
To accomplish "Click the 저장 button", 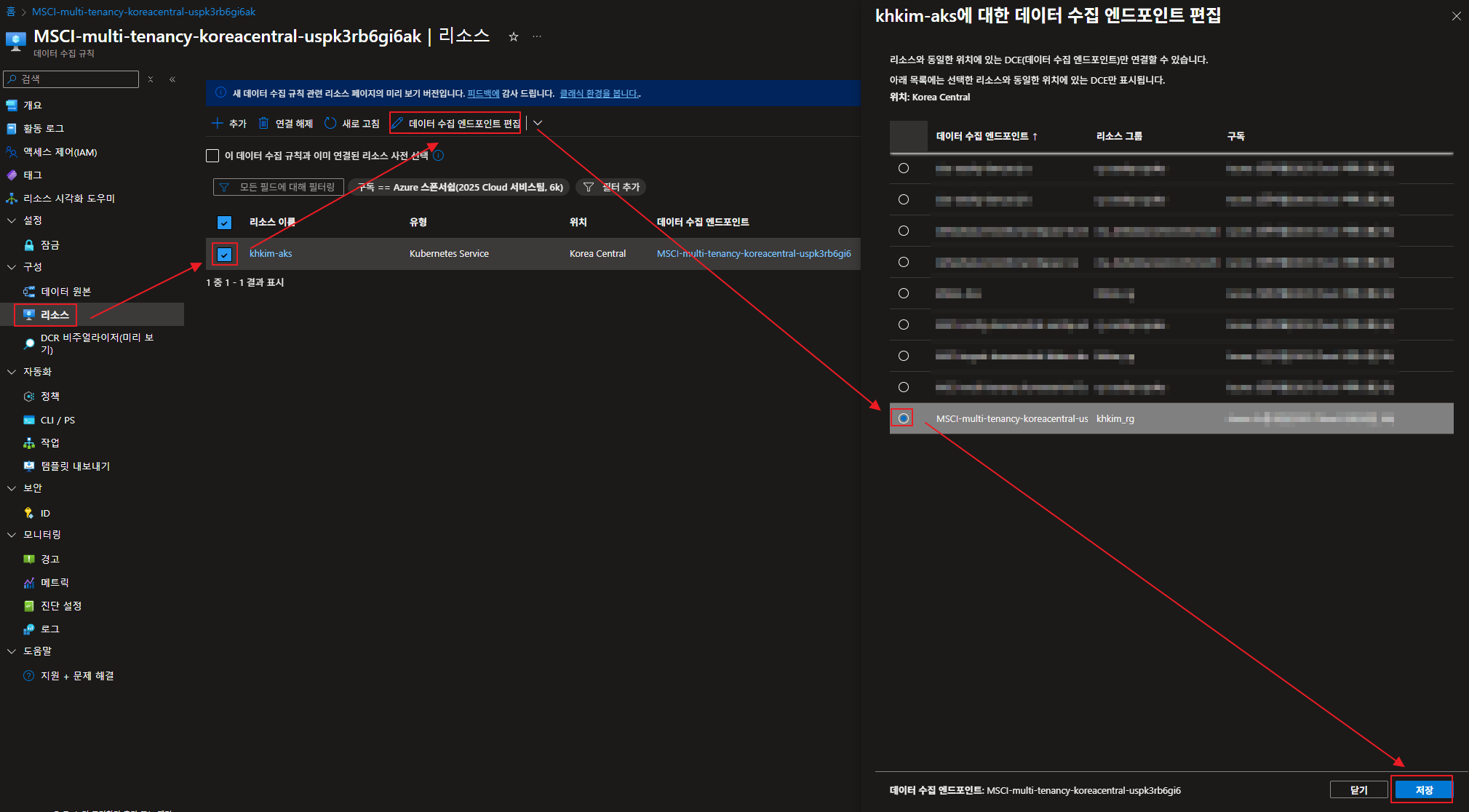I will tap(1423, 790).
